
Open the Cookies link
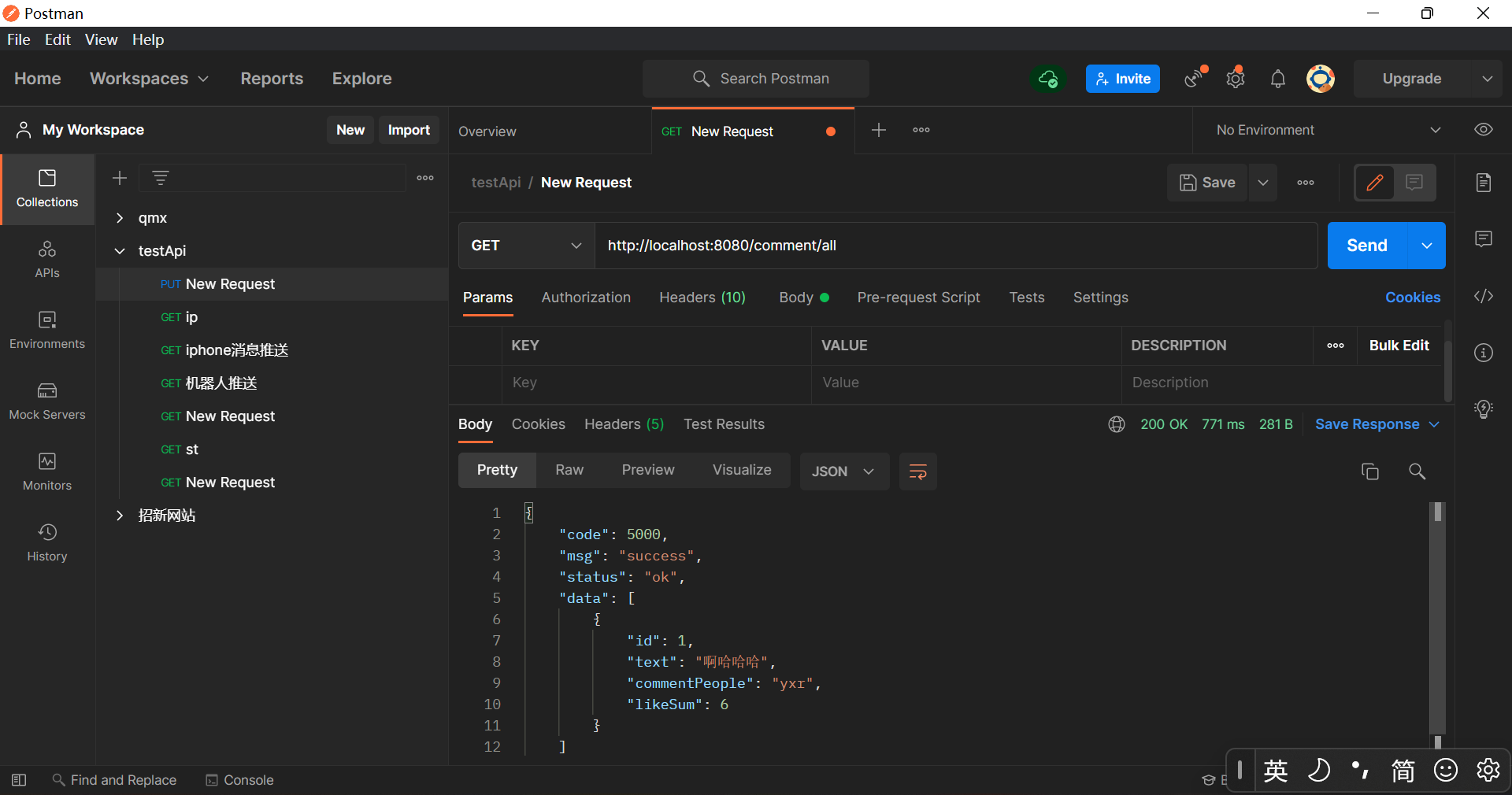click(1413, 298)
